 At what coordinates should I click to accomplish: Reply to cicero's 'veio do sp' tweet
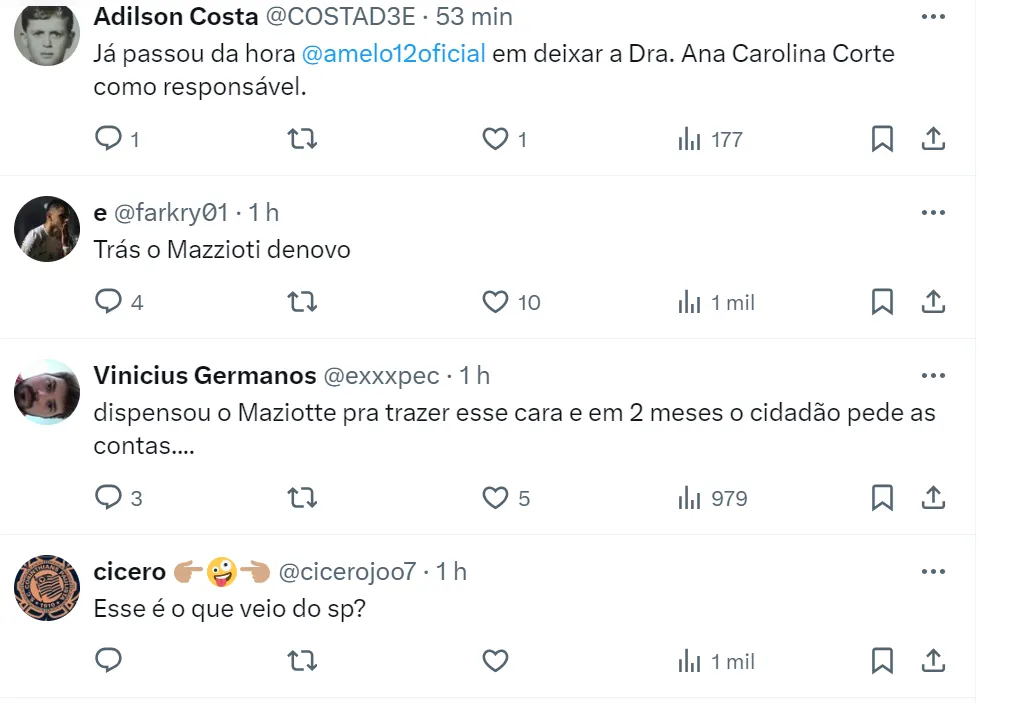(108, 661)
